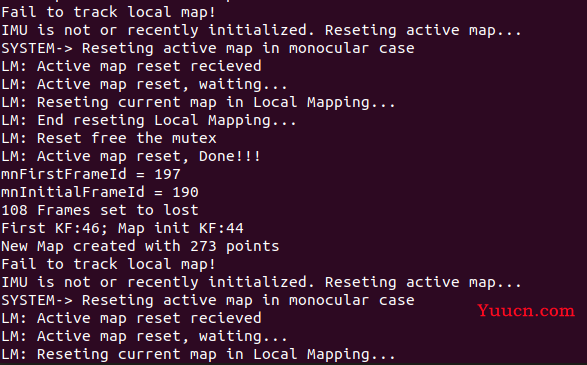The width and height of the screenshot is (587, 365).
Task: Click "LM: Active map reset, Done!!!" output
Action: [131, 156]
